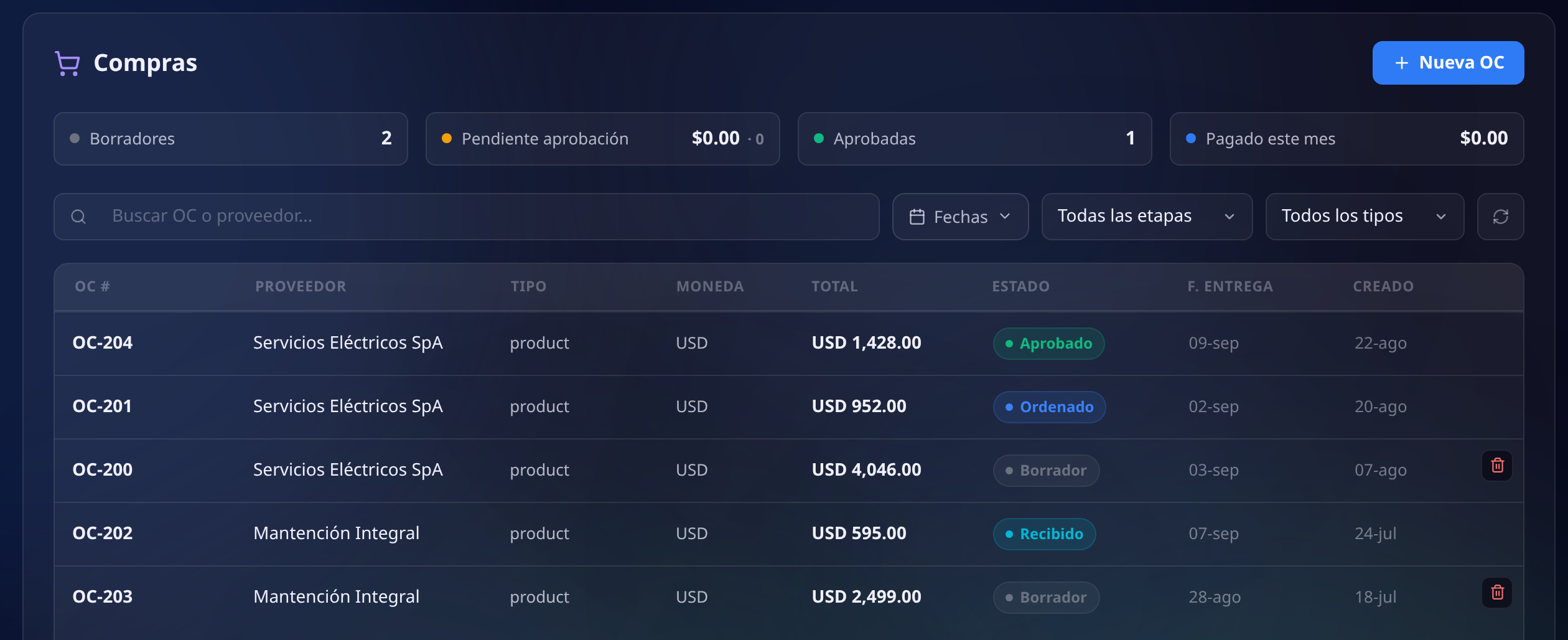This screenshot has width=1568, height=640.
Task: Delete draft order OC-200 with trash icon
Action: (x=1497, y=466)
